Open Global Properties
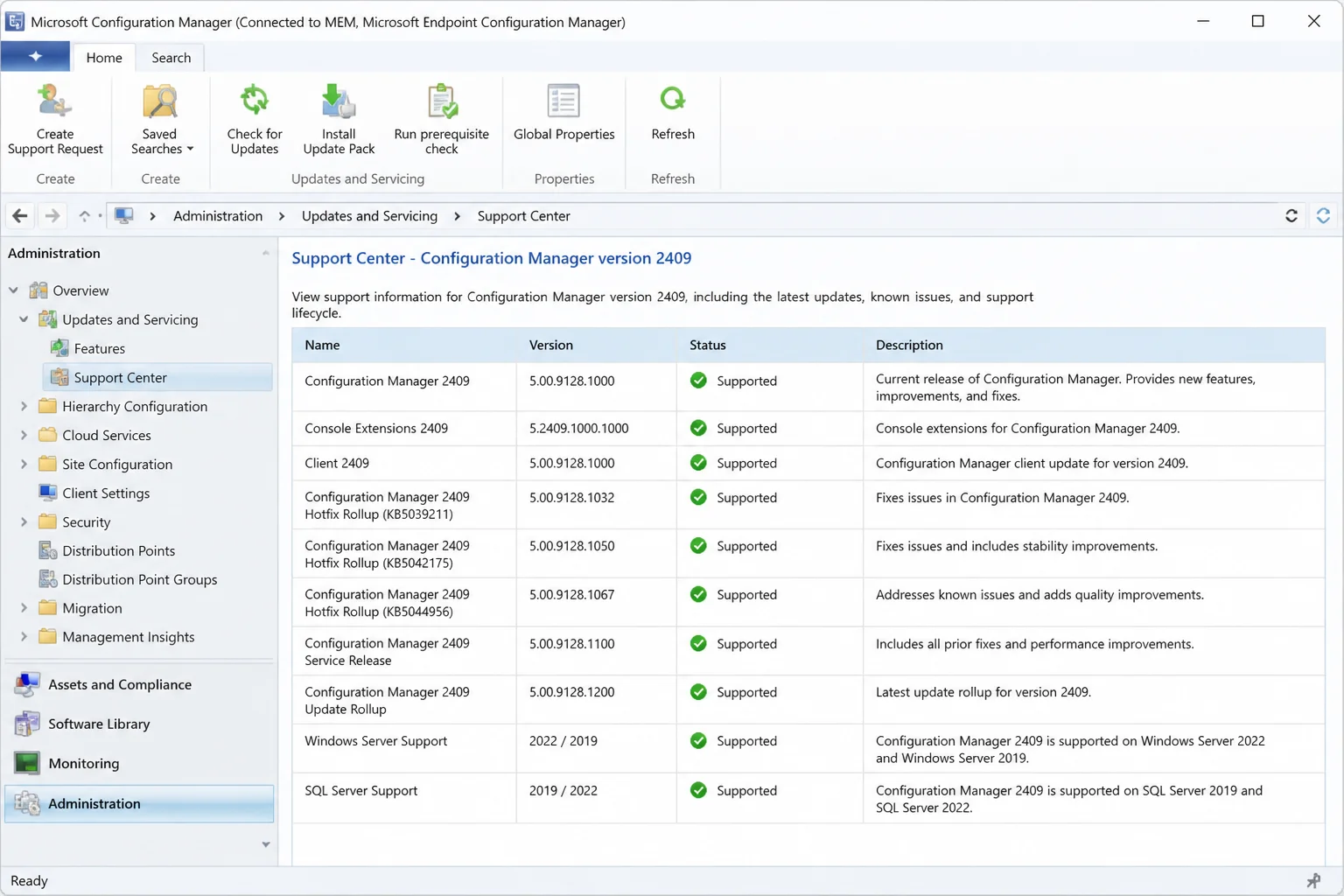The height and width of the screenshot is (896, 1344). [563, 114]
